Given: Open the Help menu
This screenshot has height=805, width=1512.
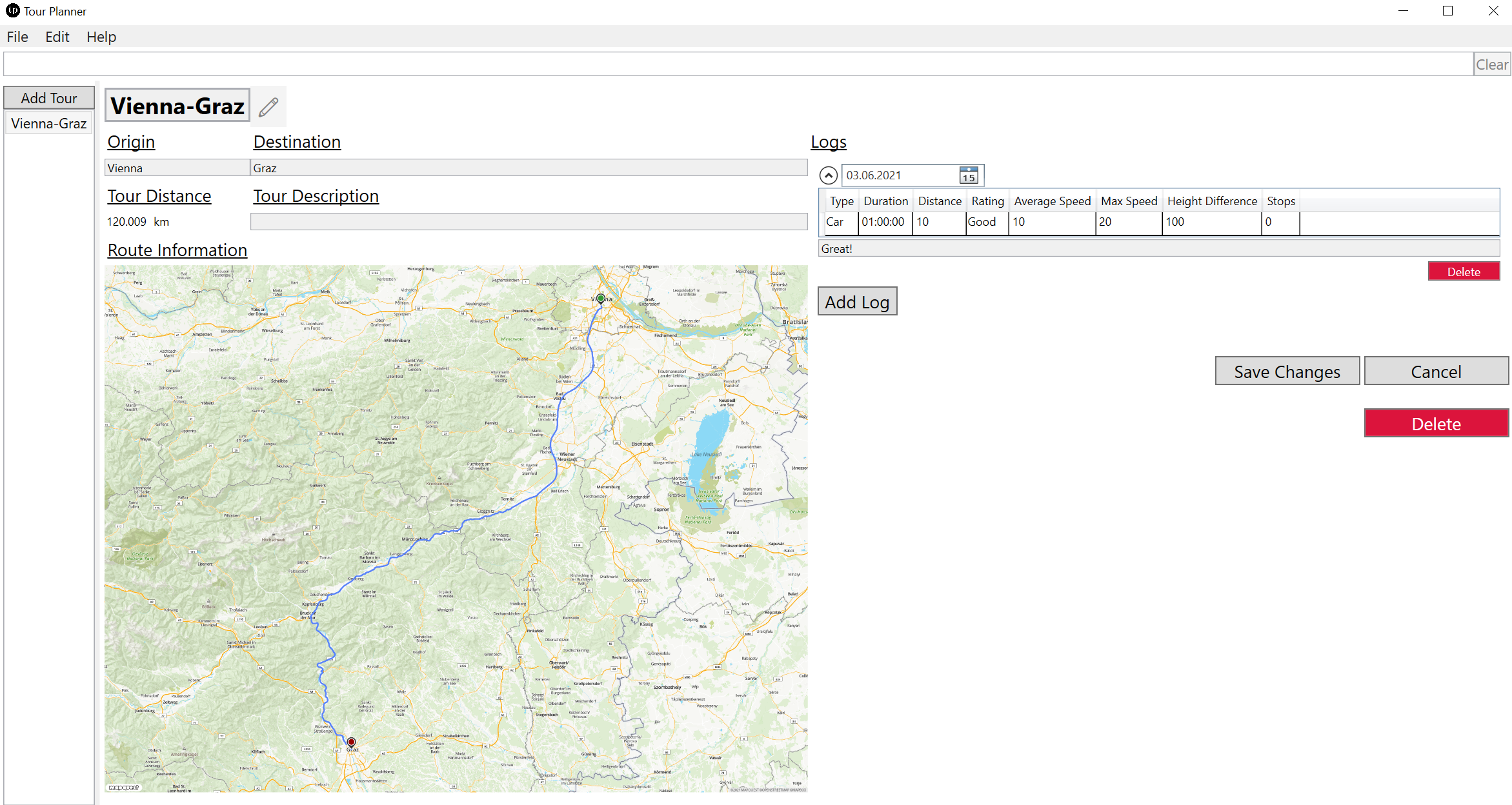Looking at the screenshot, I should tap(101, 37).
